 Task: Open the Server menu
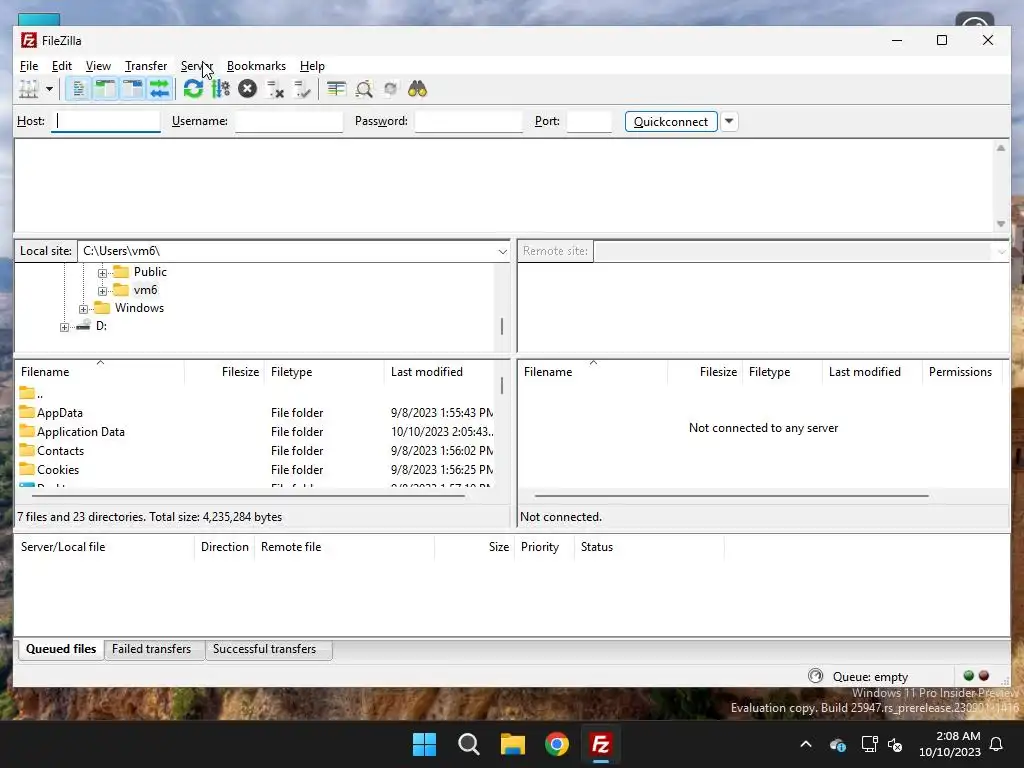197,66
